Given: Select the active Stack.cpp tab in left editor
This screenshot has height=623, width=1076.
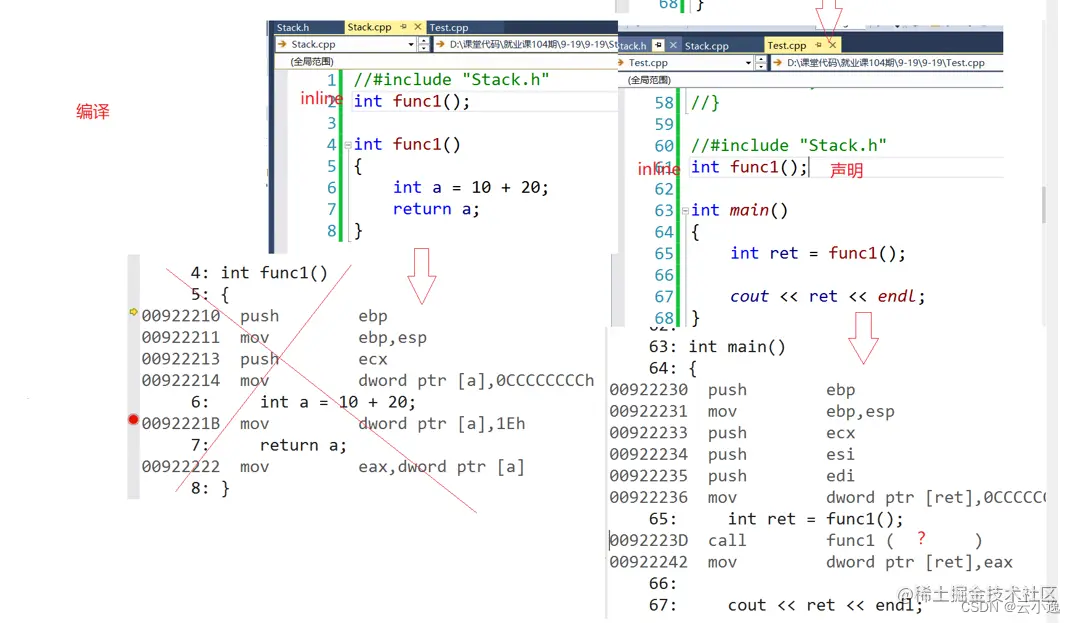Looking at the screenshot, I should click(x=369, y=27).
